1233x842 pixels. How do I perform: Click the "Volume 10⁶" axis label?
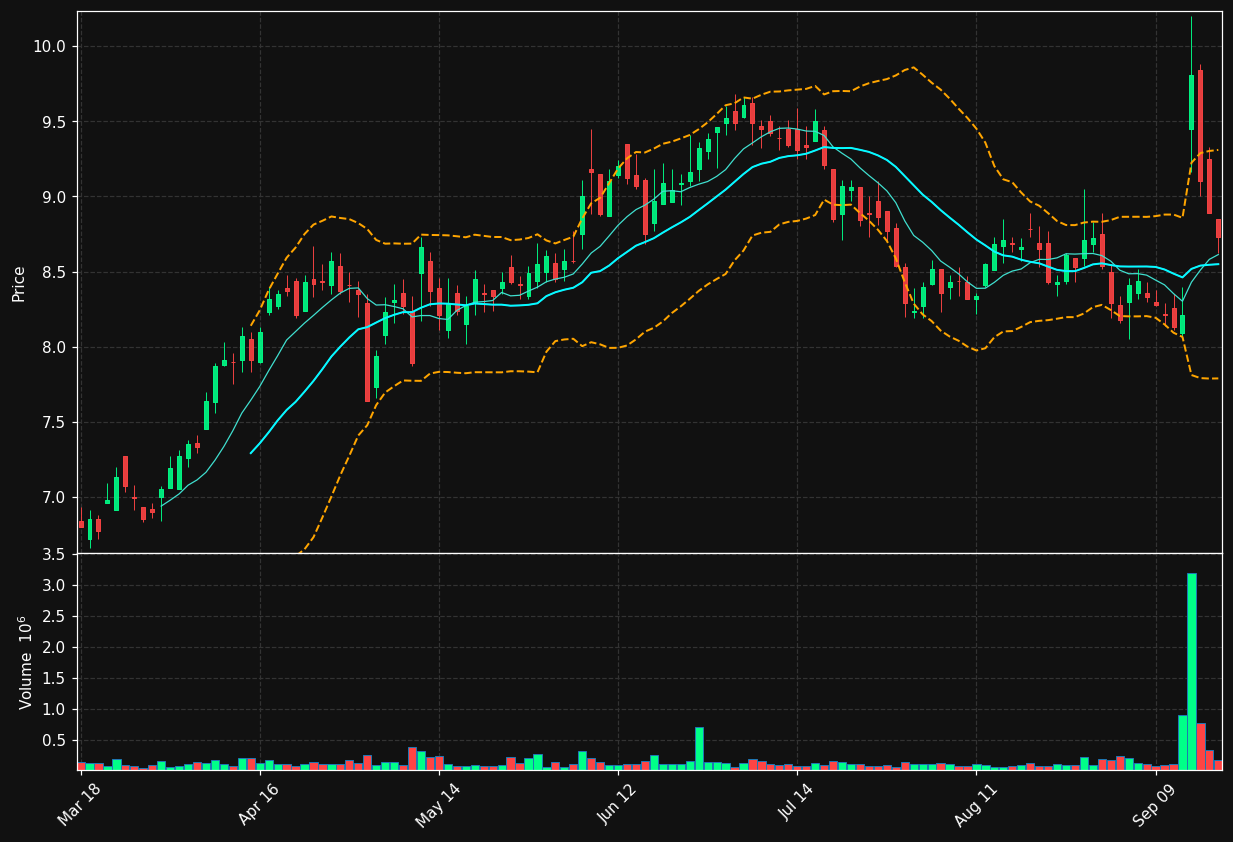pyautogui.click(x=26, y=662)
